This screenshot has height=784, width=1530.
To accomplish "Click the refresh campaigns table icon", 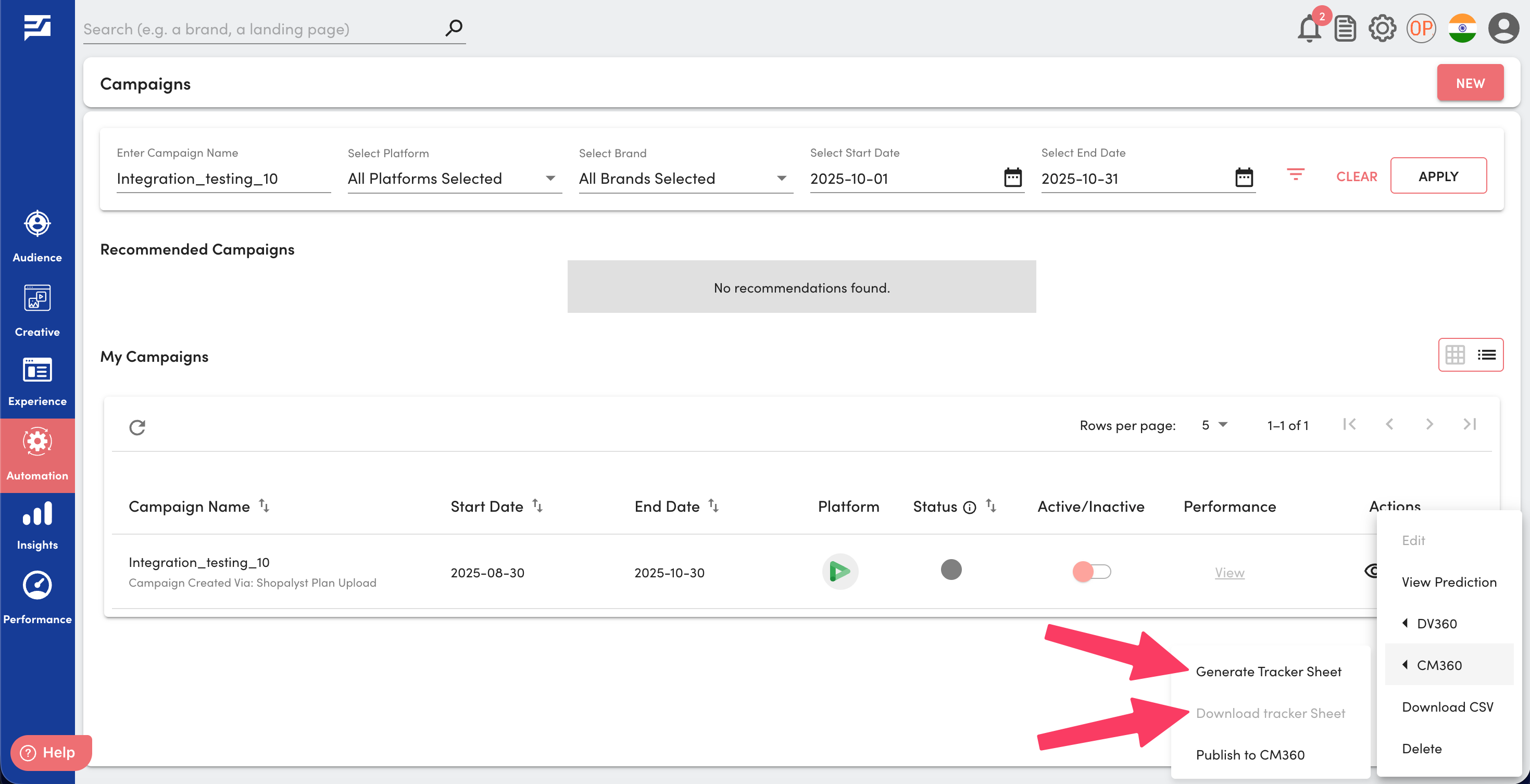I will click(x=137, y=427).
